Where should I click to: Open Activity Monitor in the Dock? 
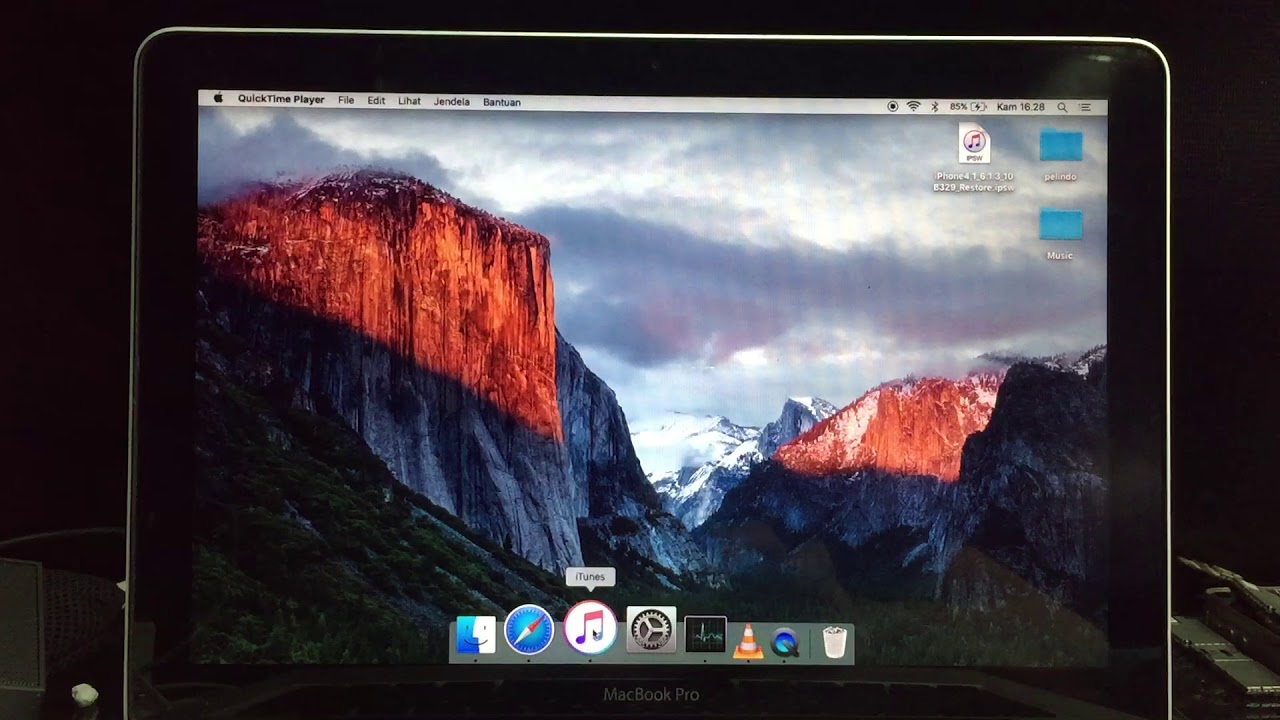pos(705,636)
